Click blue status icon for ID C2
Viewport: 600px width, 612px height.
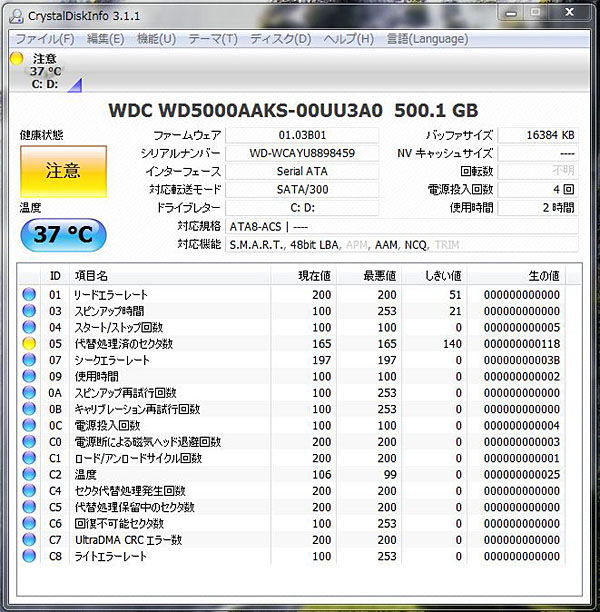[29, 474]
